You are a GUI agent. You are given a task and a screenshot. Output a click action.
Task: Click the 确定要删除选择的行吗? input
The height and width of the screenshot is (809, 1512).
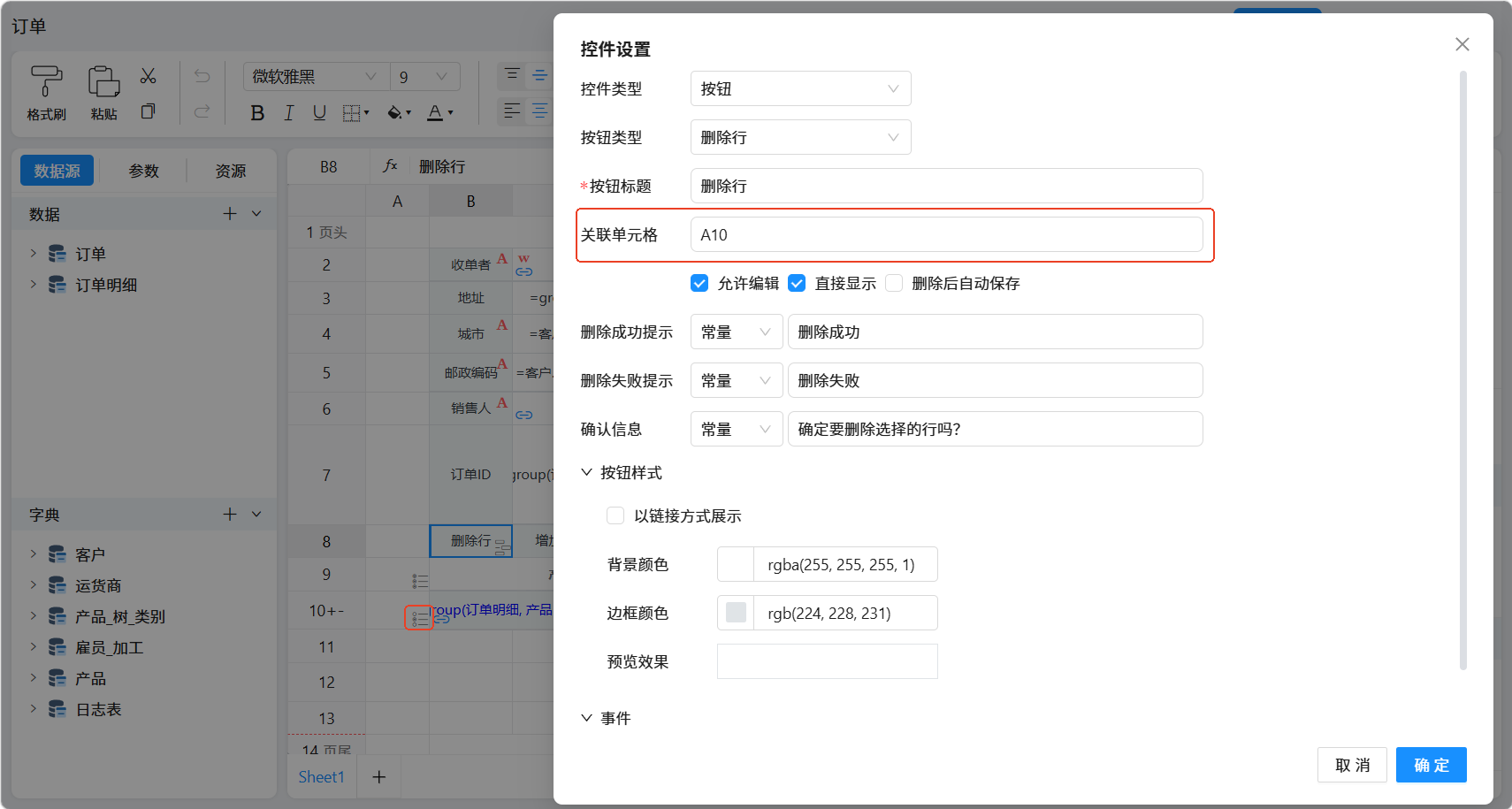[996, 429]
